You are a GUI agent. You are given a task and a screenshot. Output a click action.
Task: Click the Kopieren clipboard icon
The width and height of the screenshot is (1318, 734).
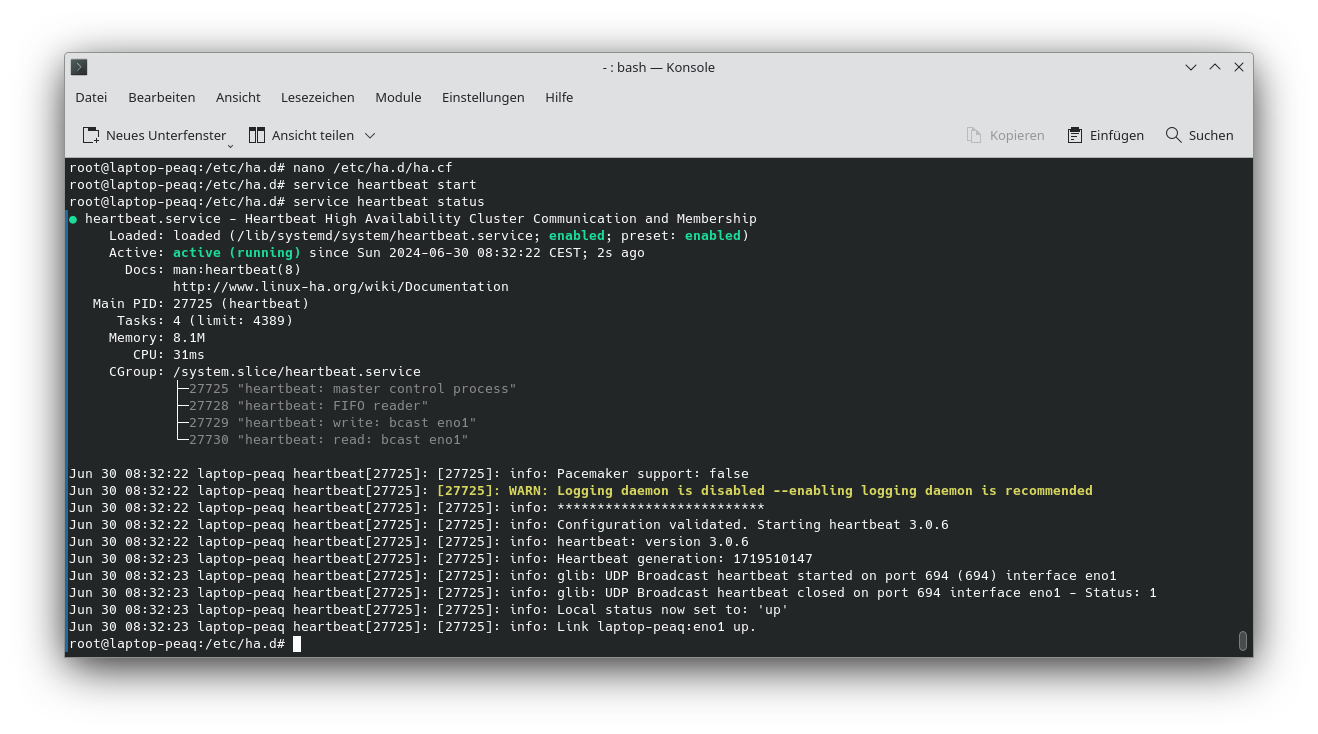click(x=971, y=135)
